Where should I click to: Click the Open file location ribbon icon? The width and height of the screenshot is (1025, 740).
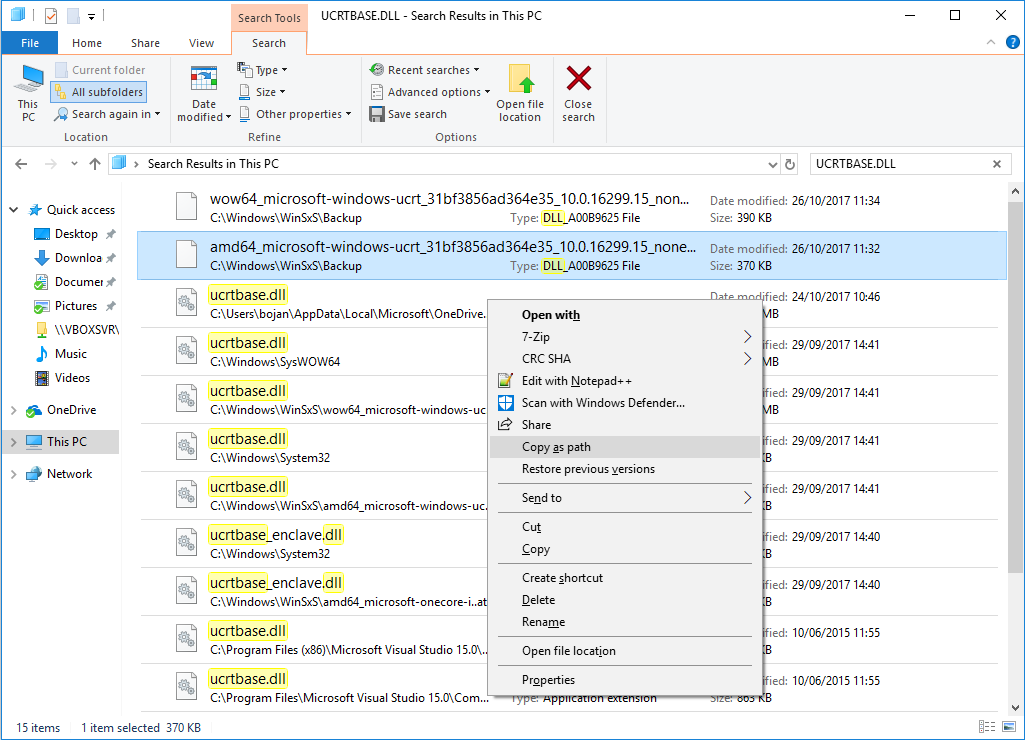pyautogui.click(x=520, y=79)
